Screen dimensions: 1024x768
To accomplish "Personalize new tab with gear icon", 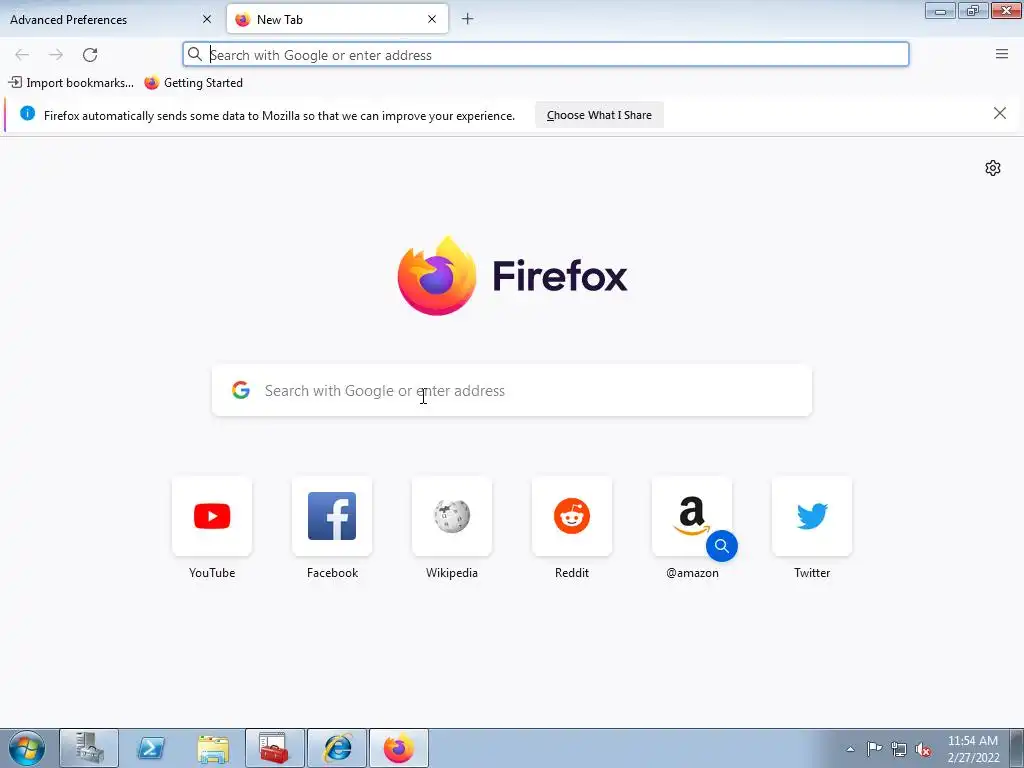I will 993,168.
